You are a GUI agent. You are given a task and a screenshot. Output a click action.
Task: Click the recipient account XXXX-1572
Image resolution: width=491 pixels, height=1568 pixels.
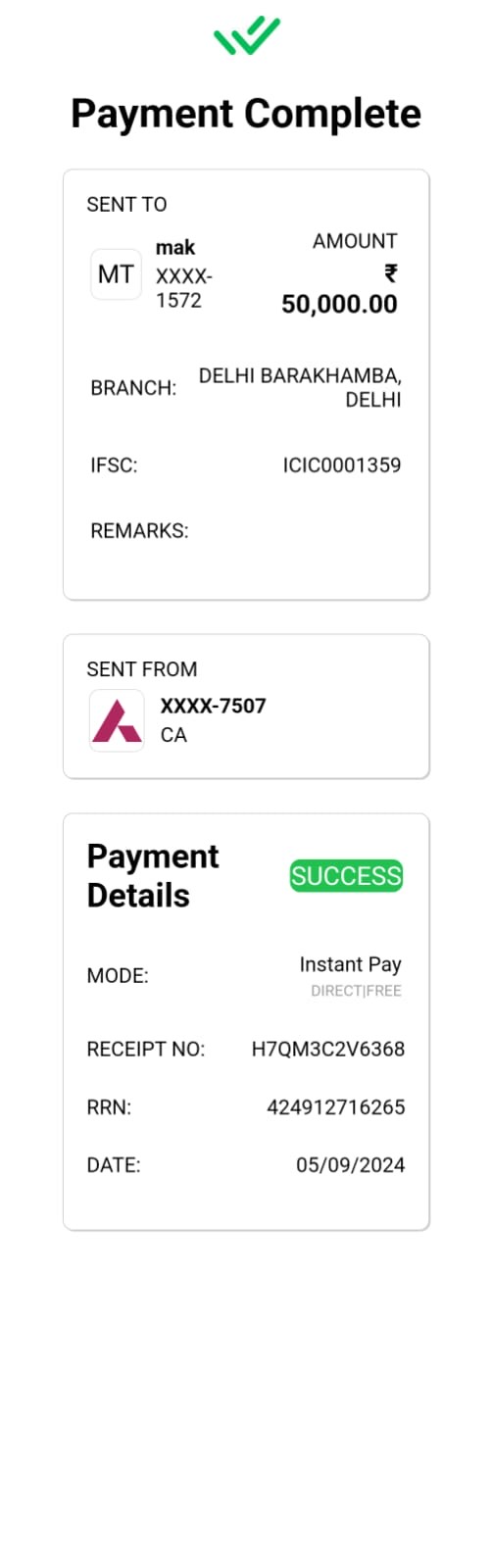(184, 288)
